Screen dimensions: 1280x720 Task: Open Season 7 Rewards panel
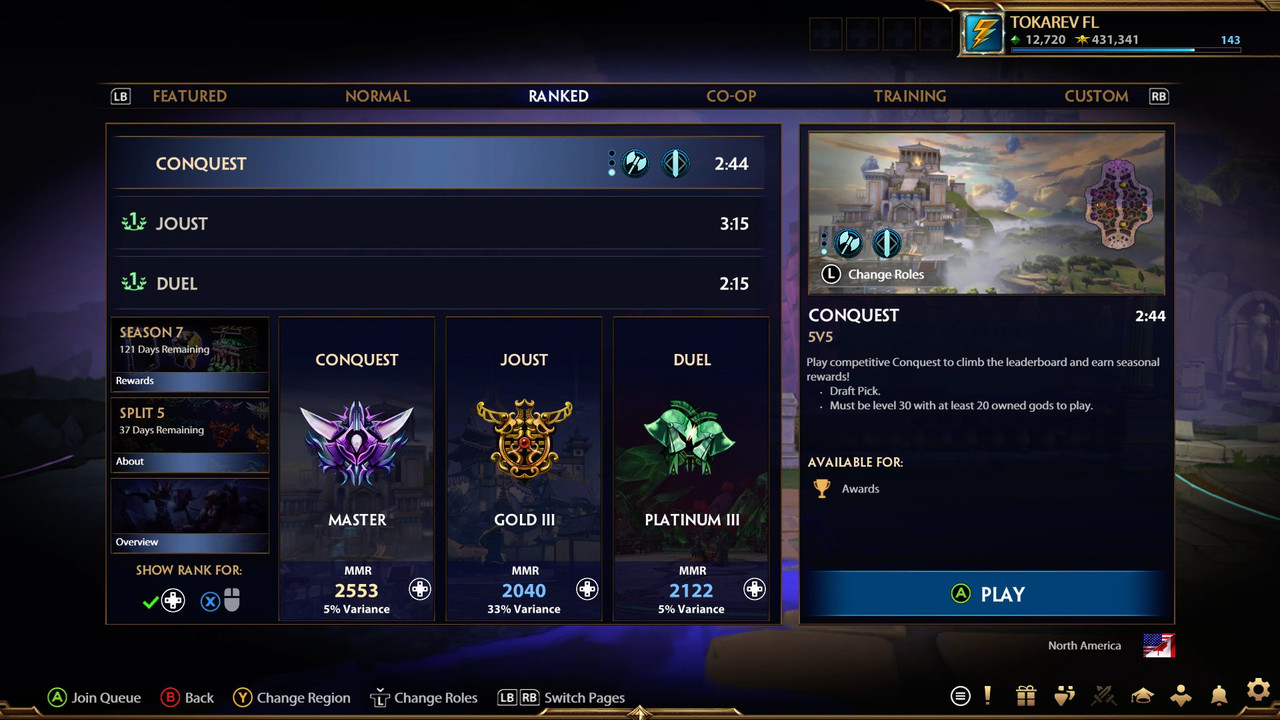[x=189, y=355]
